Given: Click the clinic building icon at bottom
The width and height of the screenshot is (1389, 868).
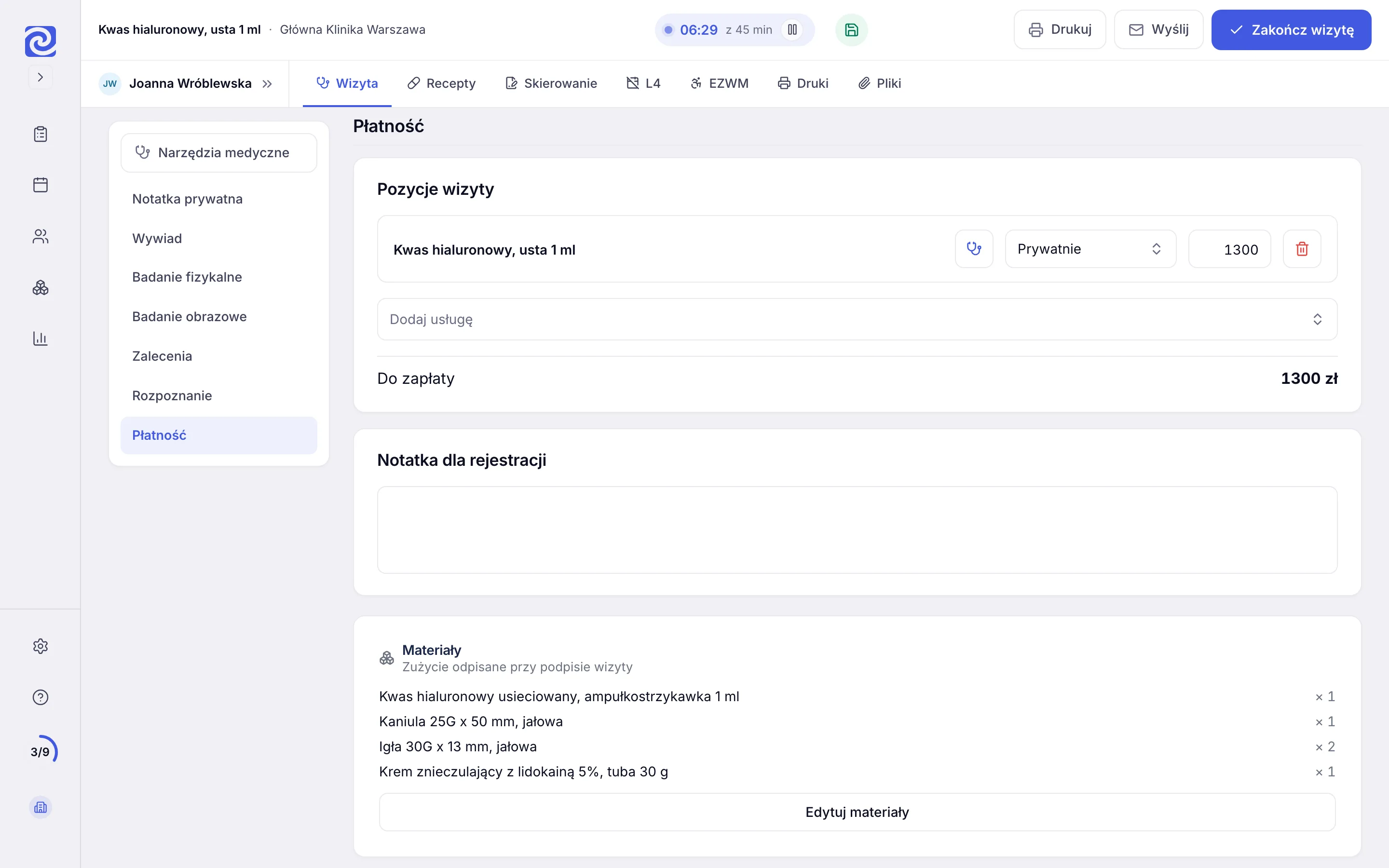Looking at the screenshot, I should tap(40, 808).
